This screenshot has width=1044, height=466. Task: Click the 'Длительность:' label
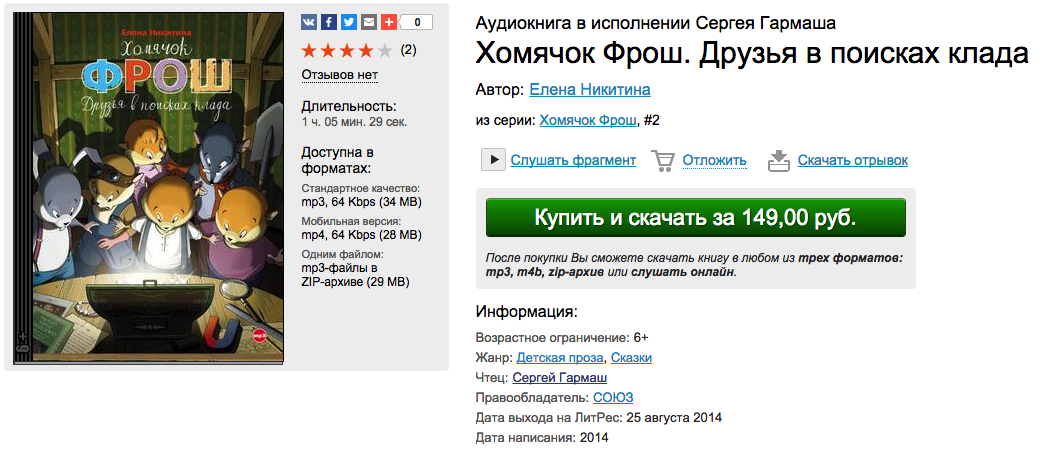click(x=349, y=107)
